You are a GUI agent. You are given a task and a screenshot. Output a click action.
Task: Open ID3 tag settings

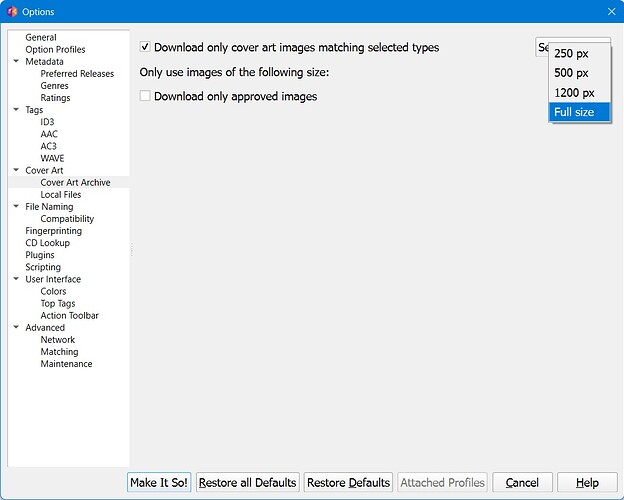coord(47,122)
